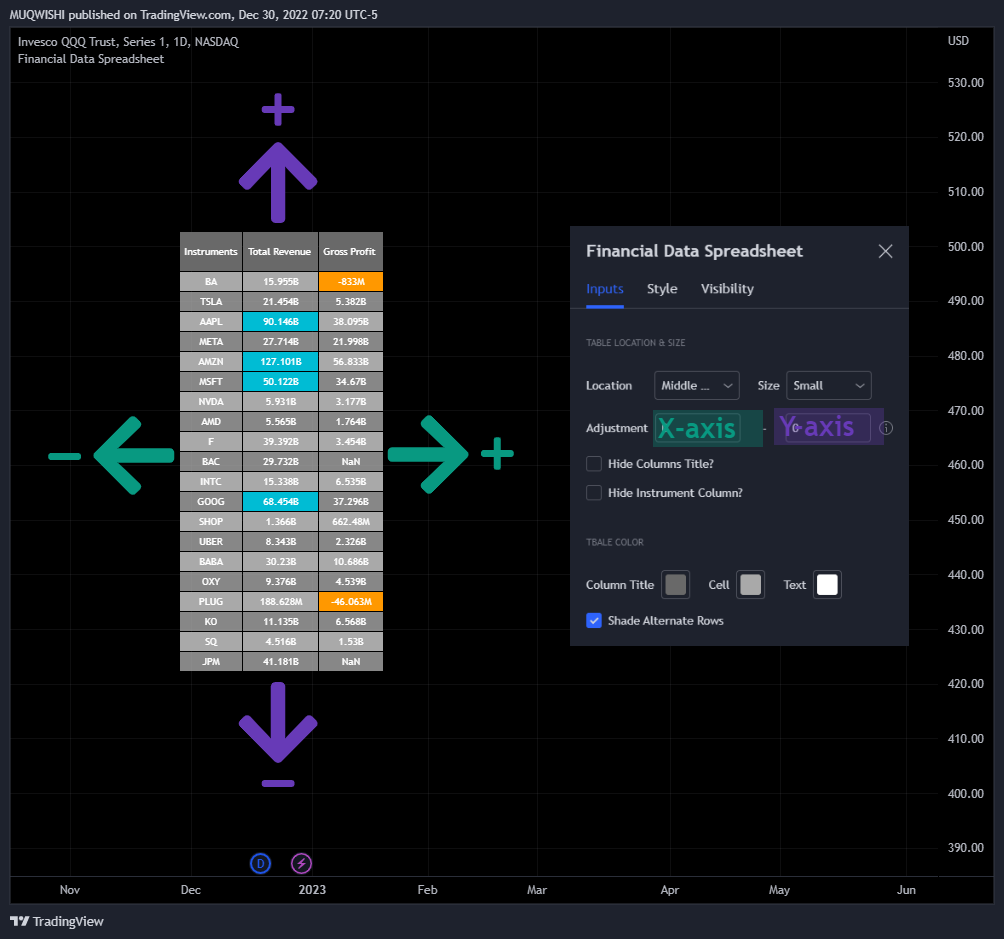The width and height of the screenshot is (1004, 939).
Task: Click the AMZN revenue cell 127.101B
Action: 280,361
